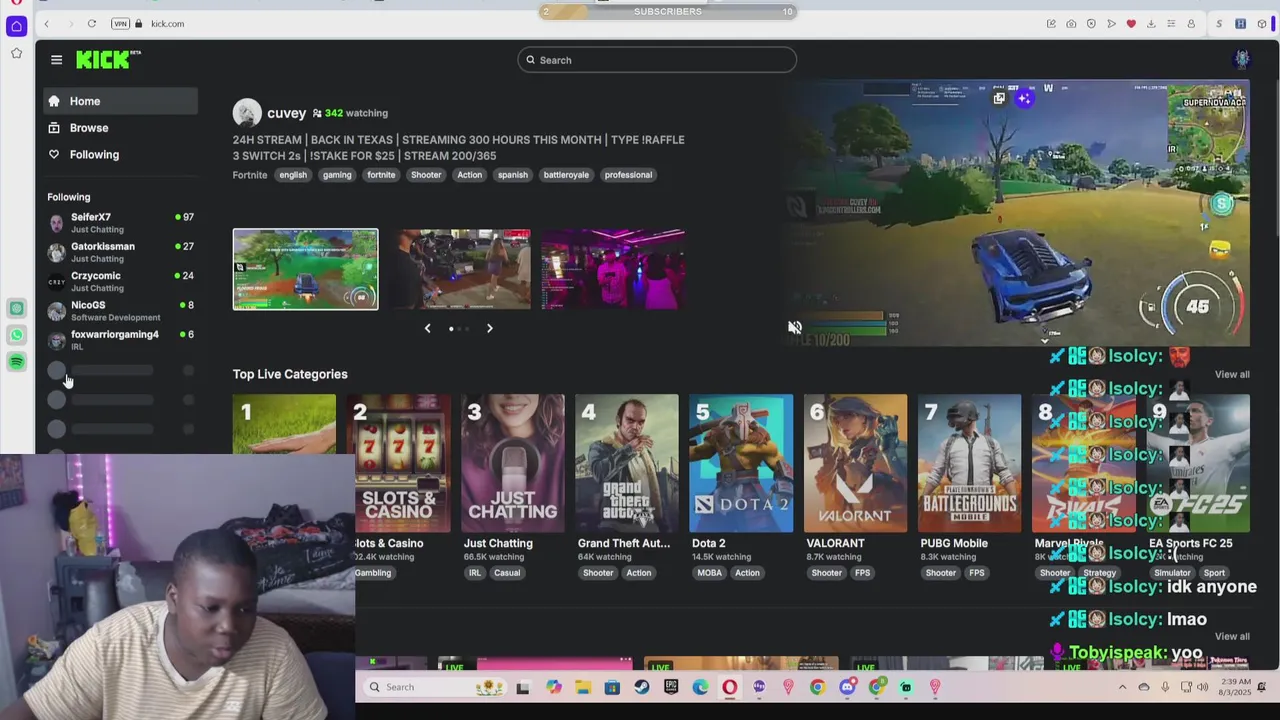The height and width of the screenshot is (720, 1280).
Task: Open Opera sidebar home icon
Action: click(x=16, y=26)
